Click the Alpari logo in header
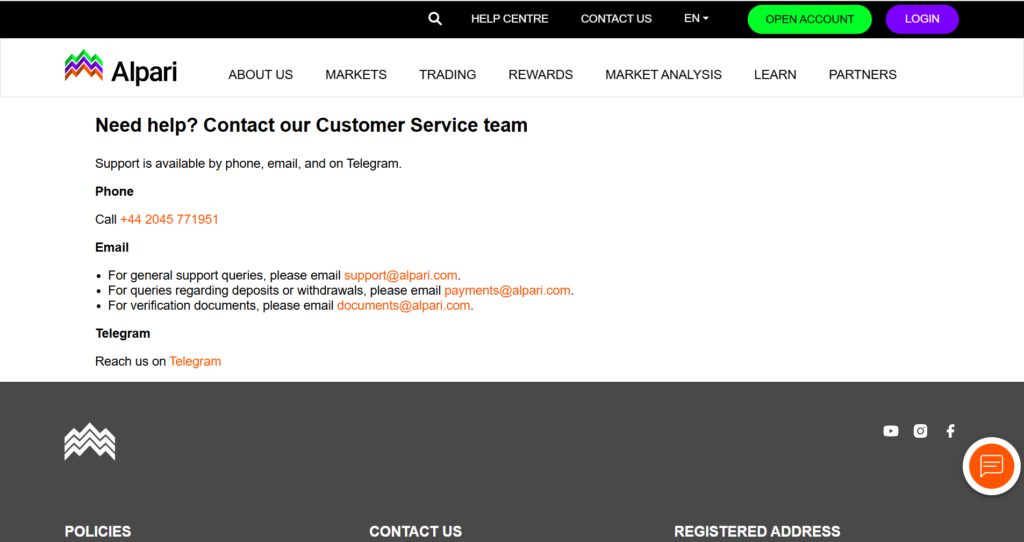 (x=121, y=67)
